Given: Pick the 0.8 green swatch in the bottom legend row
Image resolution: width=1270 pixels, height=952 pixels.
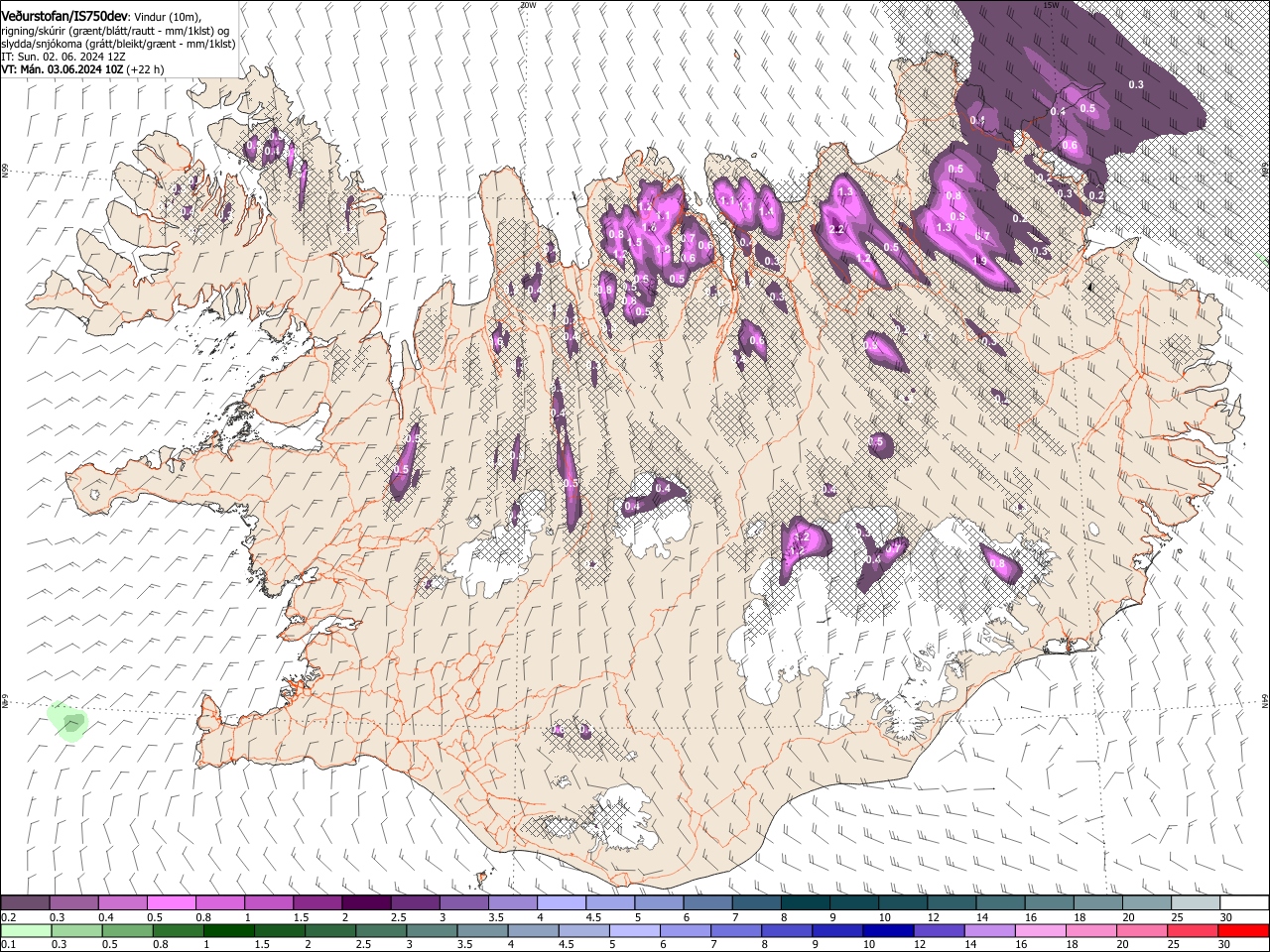Looking at the screenshot, I should tap(178, 930).
